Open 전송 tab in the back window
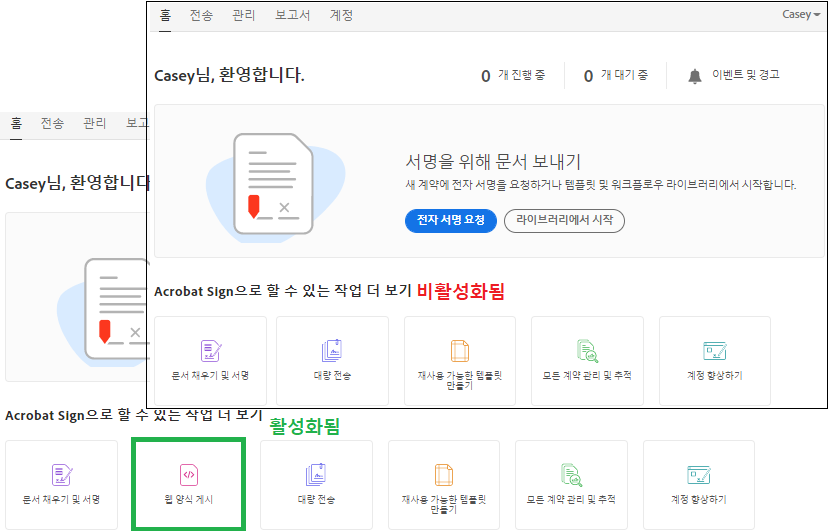Image resolution: width=830 pixels, height=531 pixels. tap(52, 123)
